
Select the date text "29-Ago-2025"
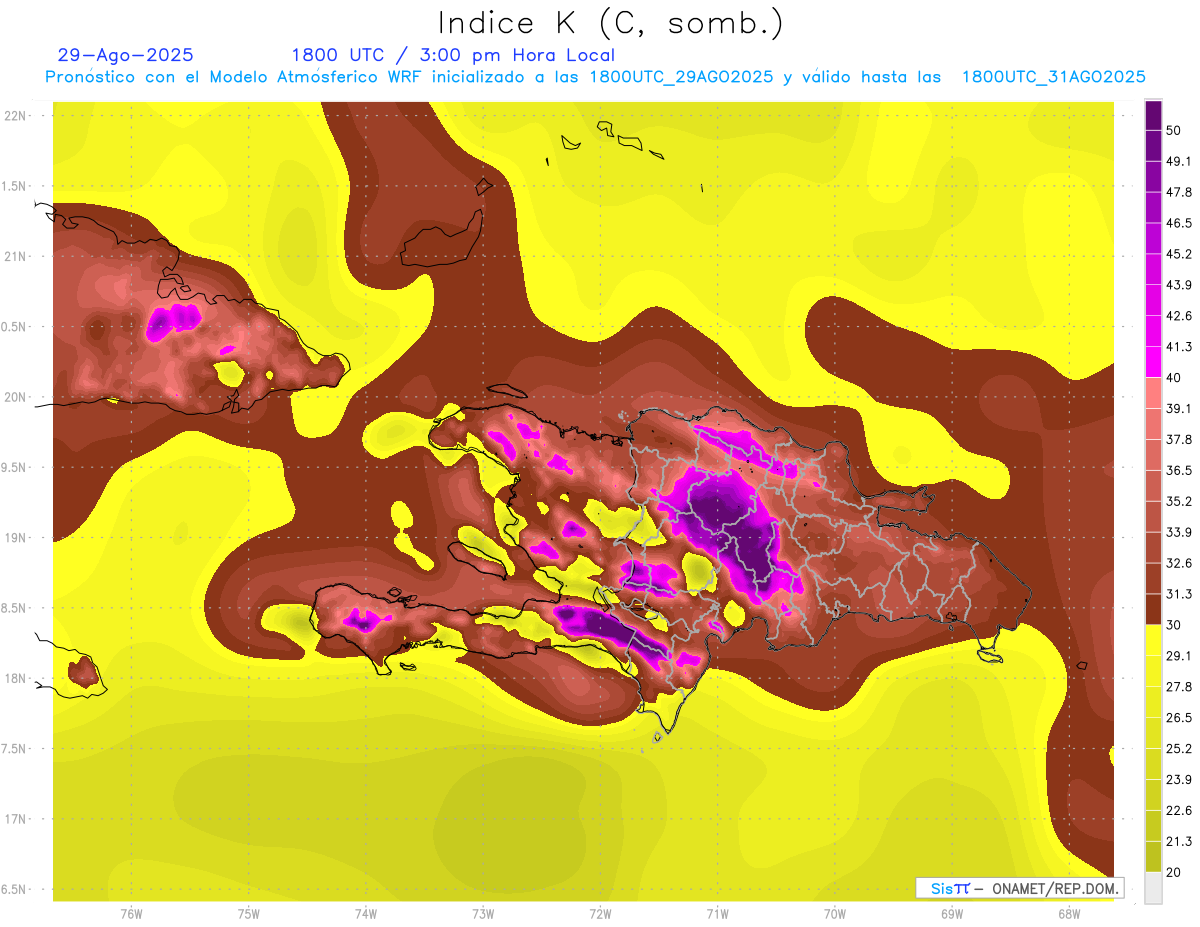point(126,55)
